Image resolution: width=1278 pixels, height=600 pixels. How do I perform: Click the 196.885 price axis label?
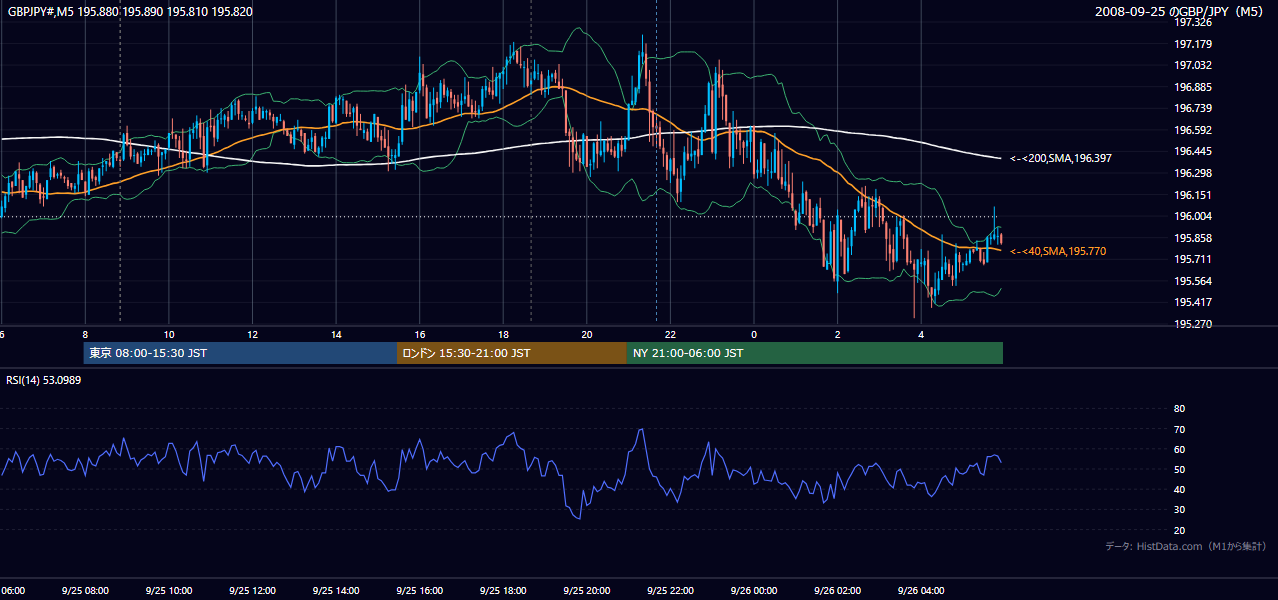1193,87
